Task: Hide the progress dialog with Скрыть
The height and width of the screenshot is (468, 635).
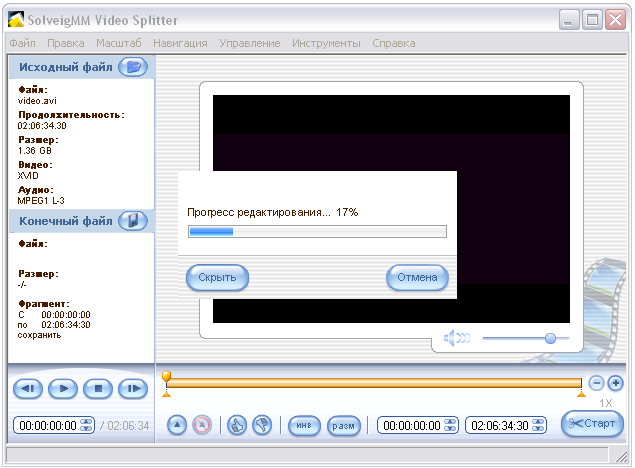Action: pos(217,277)
